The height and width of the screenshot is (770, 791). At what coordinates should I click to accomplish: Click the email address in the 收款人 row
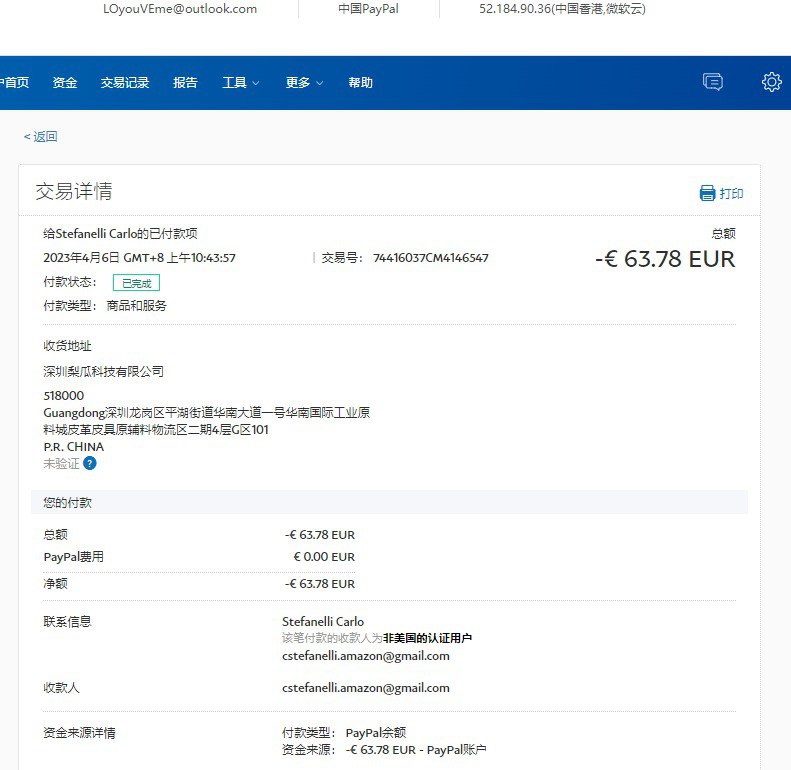(x=365, y=688)
